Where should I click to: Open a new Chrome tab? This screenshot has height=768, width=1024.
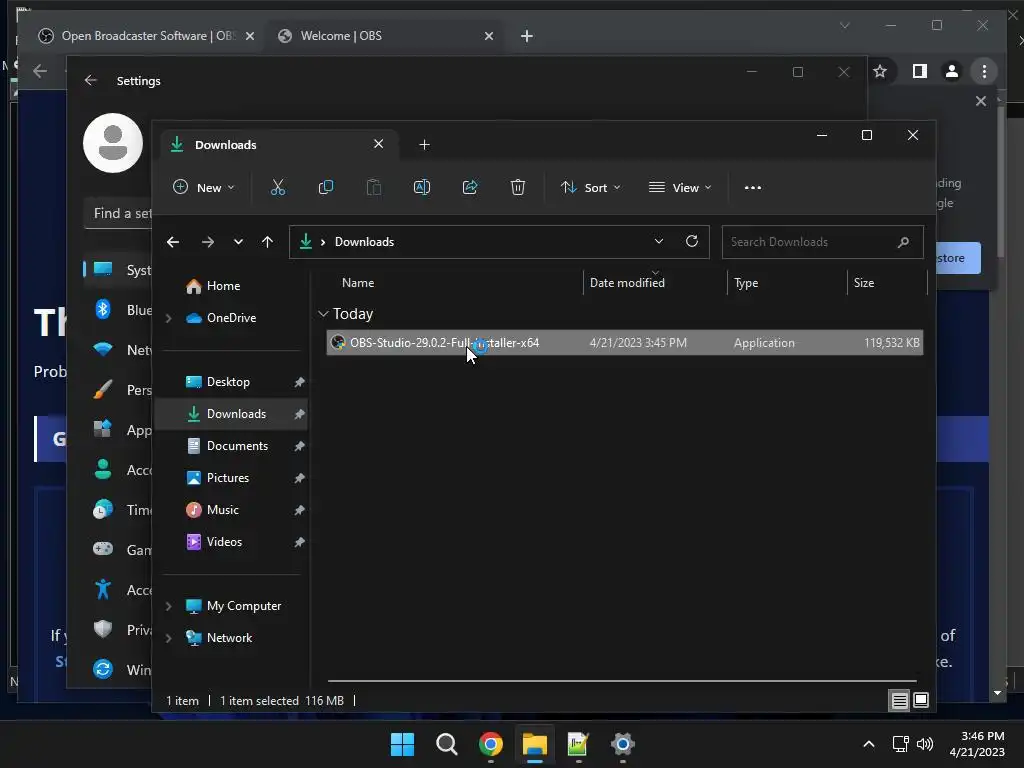pyautogui.click(x=526, y=36)
